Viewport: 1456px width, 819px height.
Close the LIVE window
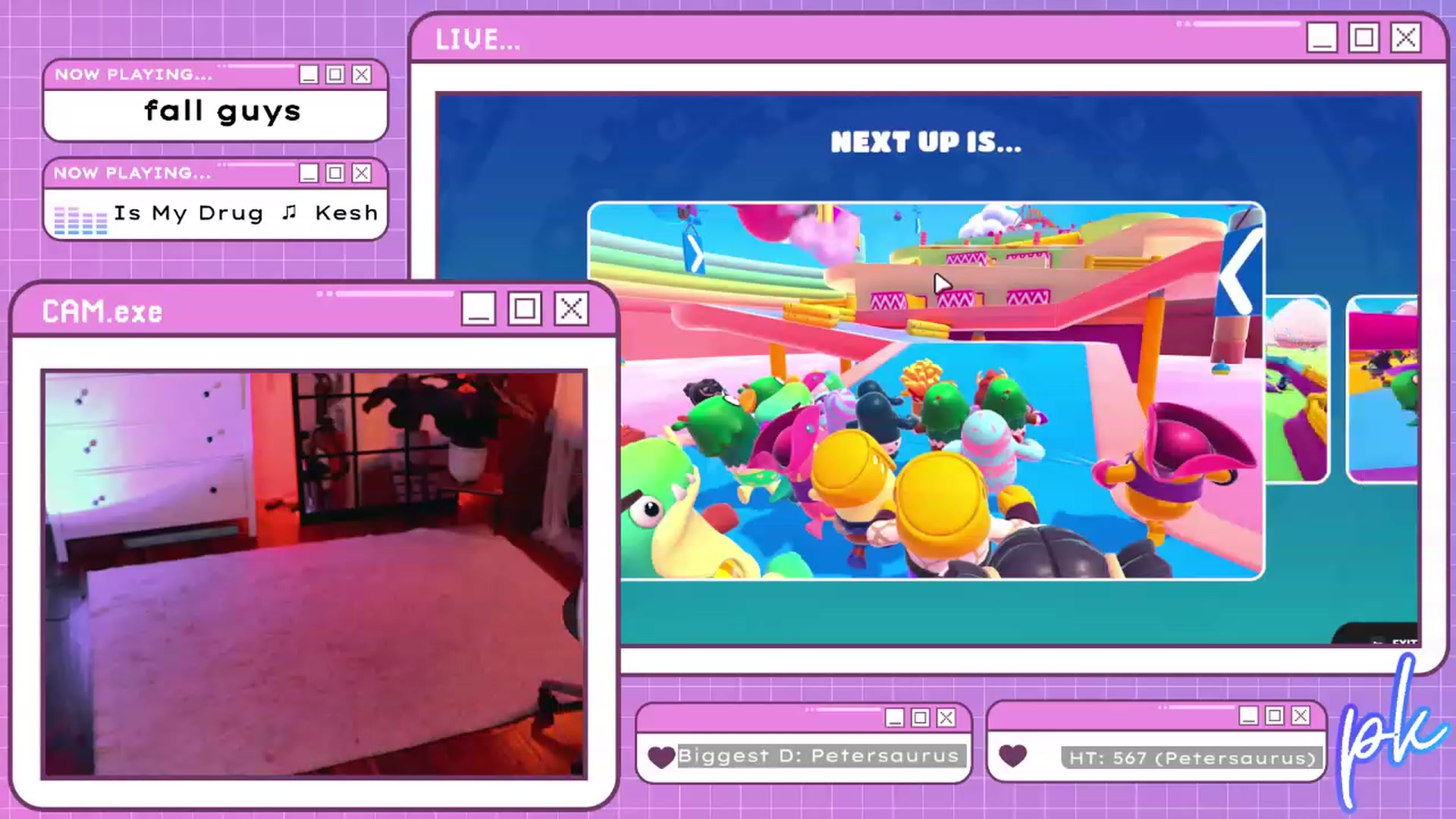point(1405,37)
